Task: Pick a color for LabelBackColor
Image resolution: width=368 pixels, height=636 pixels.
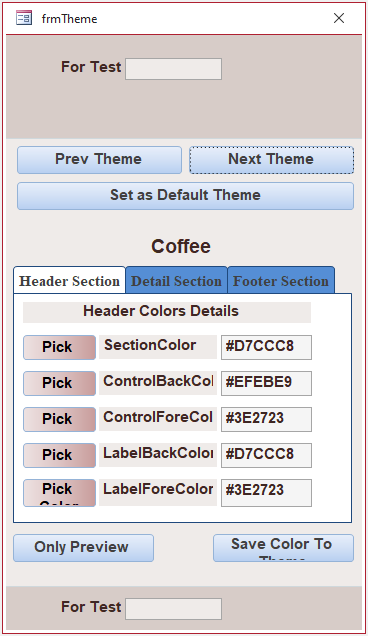Action: click(x=59, y=455)
